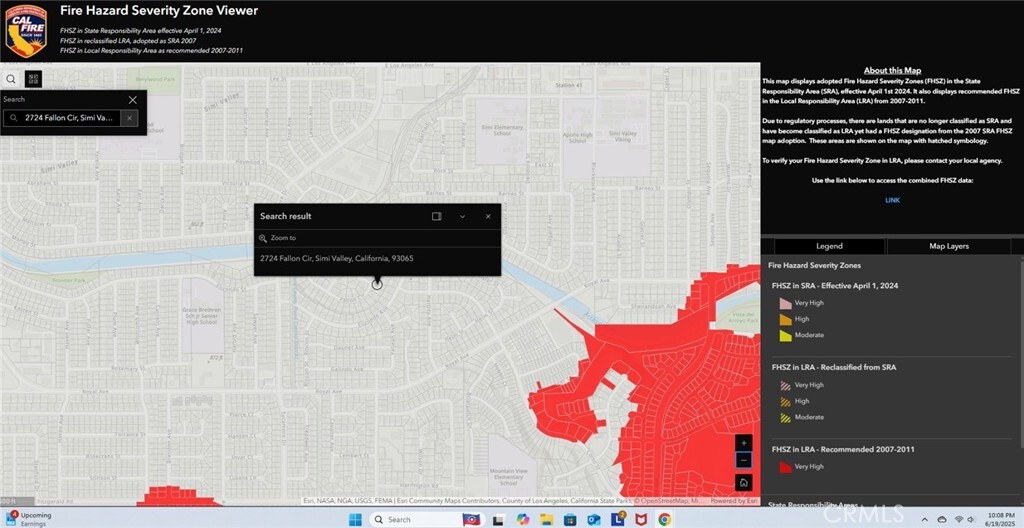Zoom out the map with minus button
Image resolution: width=1024 pixels, height=528 pixels.
pyautogui.click(x=744, y=460)
